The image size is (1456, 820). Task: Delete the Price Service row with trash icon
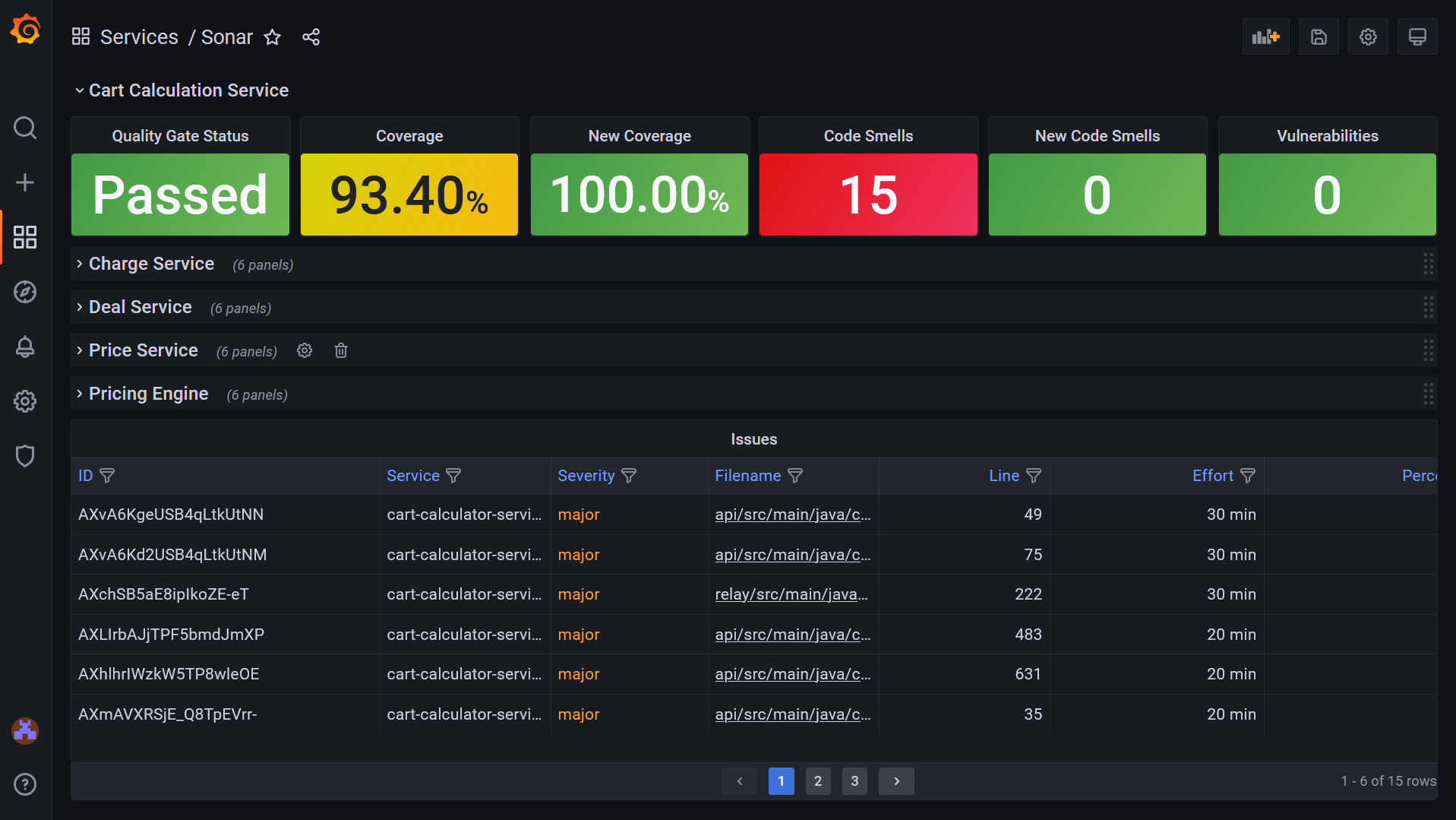(341, 350)
